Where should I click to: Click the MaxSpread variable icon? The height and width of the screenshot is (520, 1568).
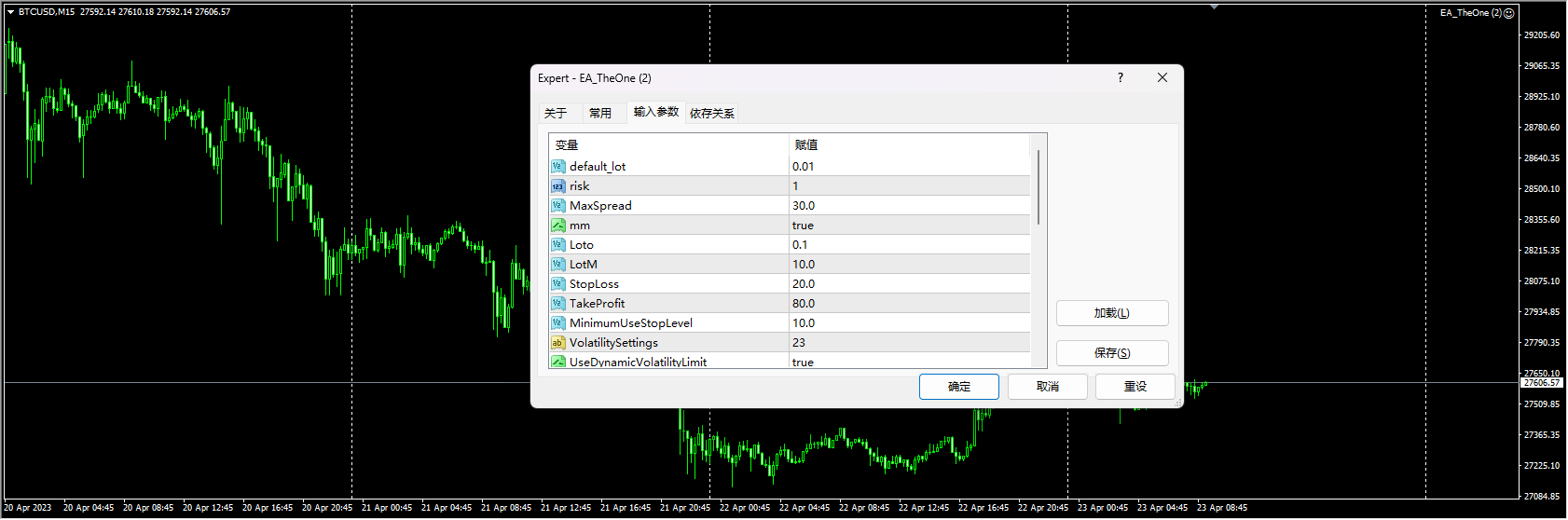[558, 206]
